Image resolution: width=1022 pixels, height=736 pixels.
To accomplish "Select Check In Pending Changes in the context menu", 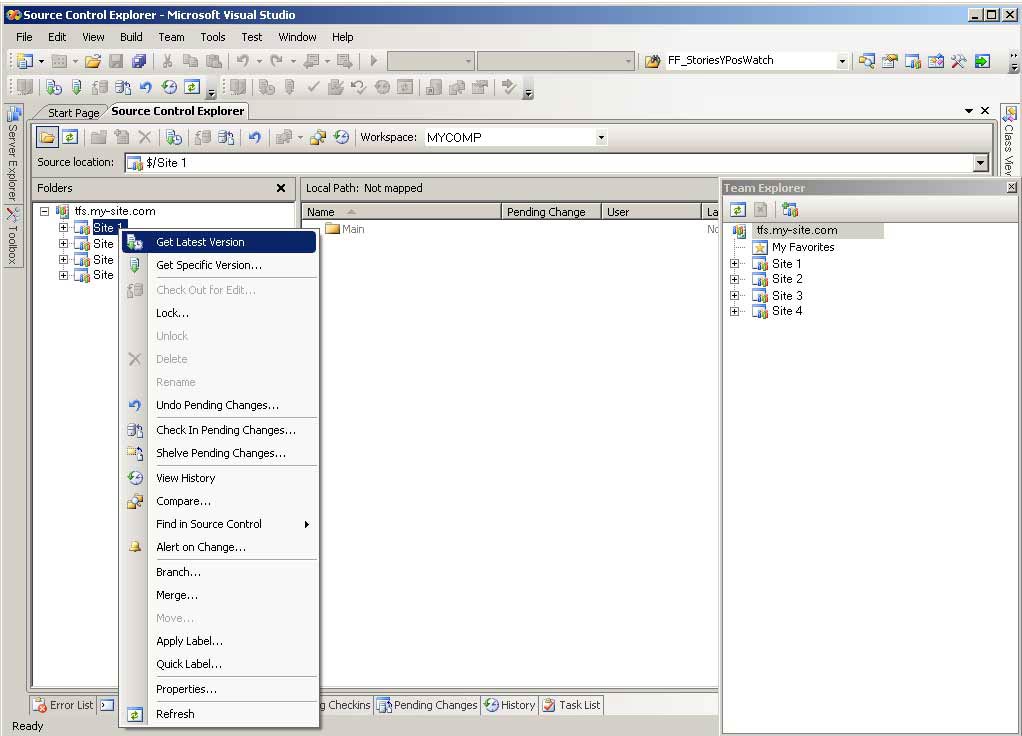I will (220, 430).
